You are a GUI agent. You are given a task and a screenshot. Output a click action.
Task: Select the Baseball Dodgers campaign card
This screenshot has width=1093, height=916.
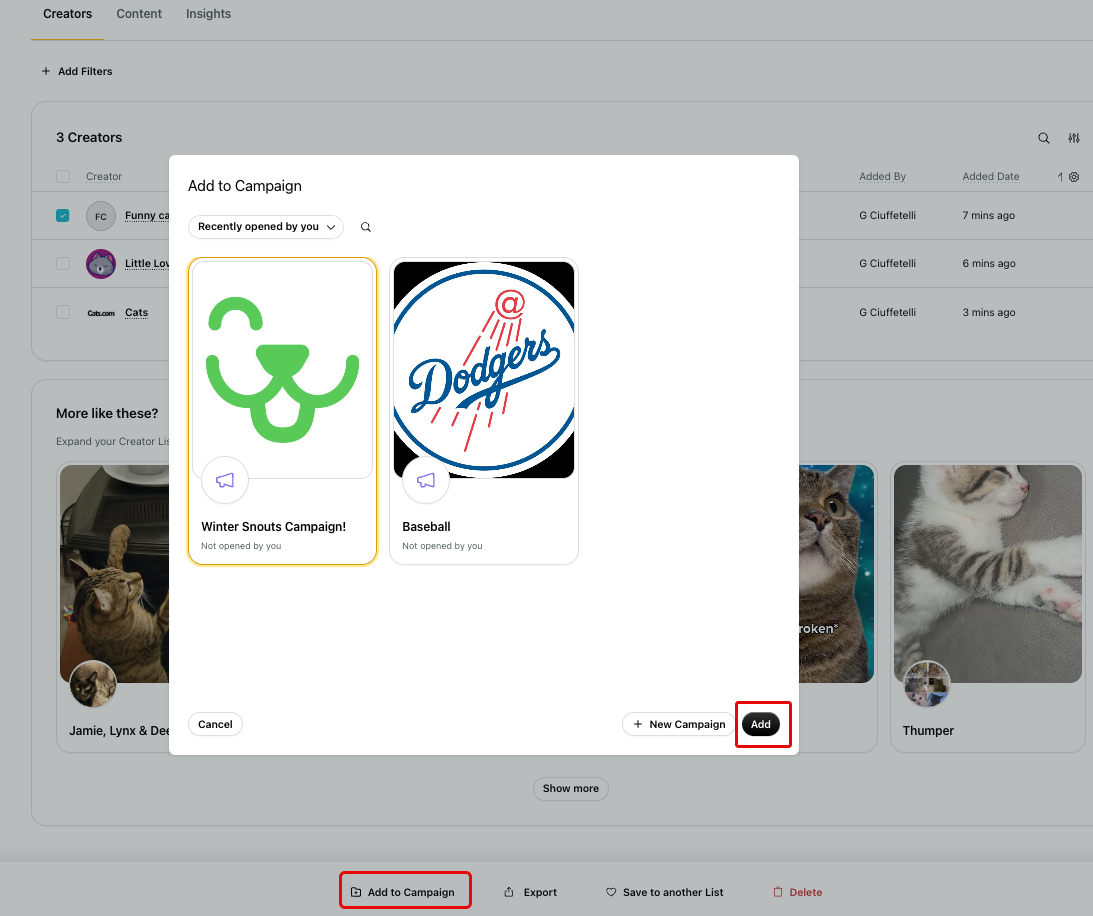484,411
